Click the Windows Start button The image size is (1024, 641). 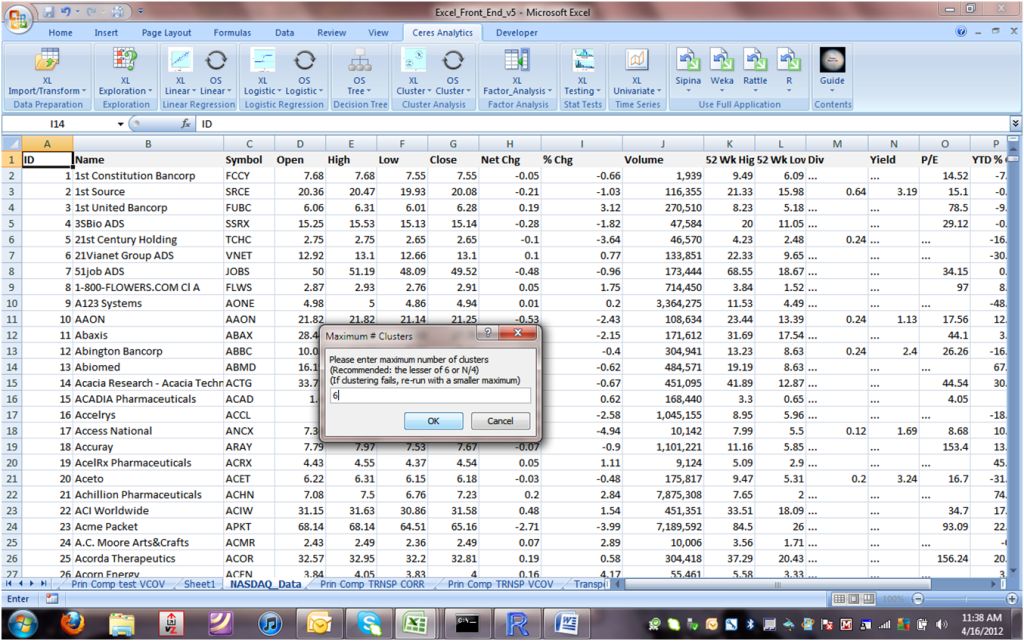click(22, 624)
